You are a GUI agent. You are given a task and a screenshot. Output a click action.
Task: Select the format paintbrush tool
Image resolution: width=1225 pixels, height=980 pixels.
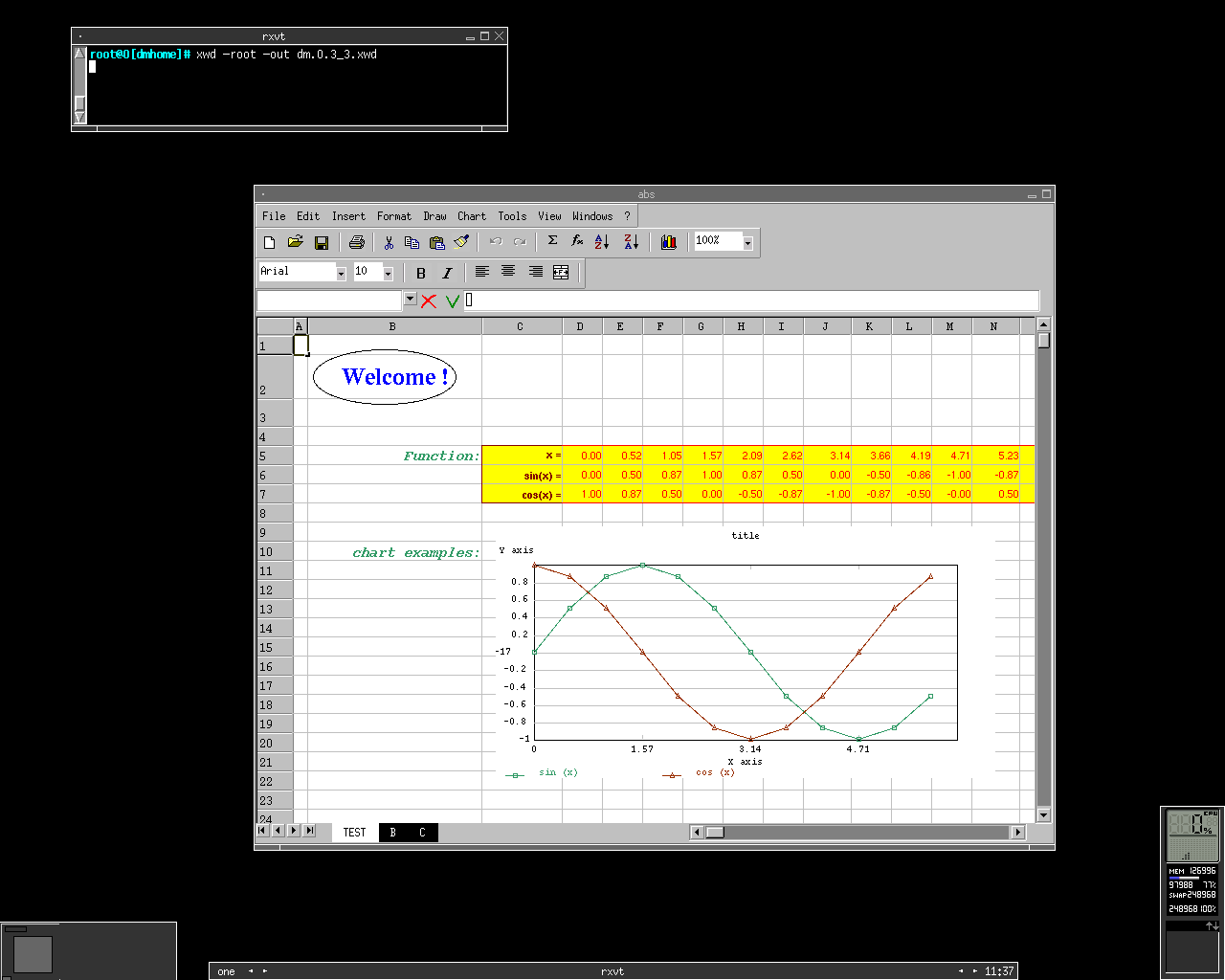(x=462, y=242)
